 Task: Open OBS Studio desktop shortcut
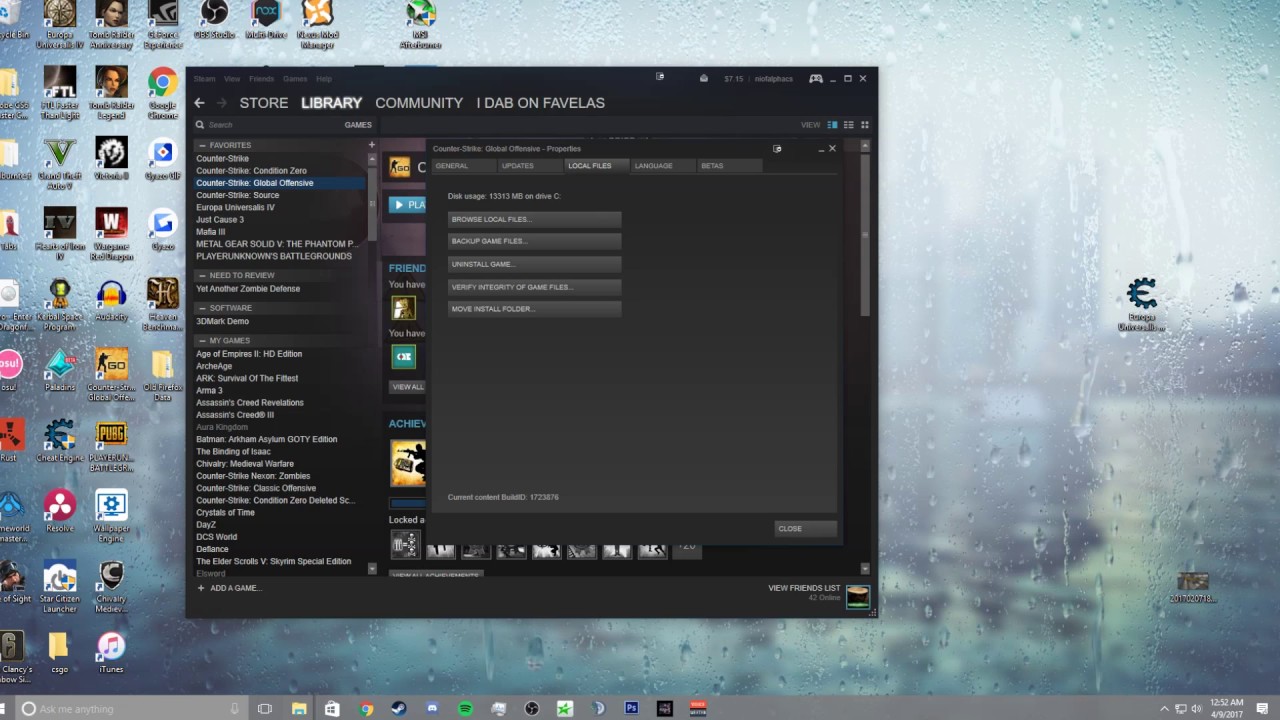click(214, 20)
